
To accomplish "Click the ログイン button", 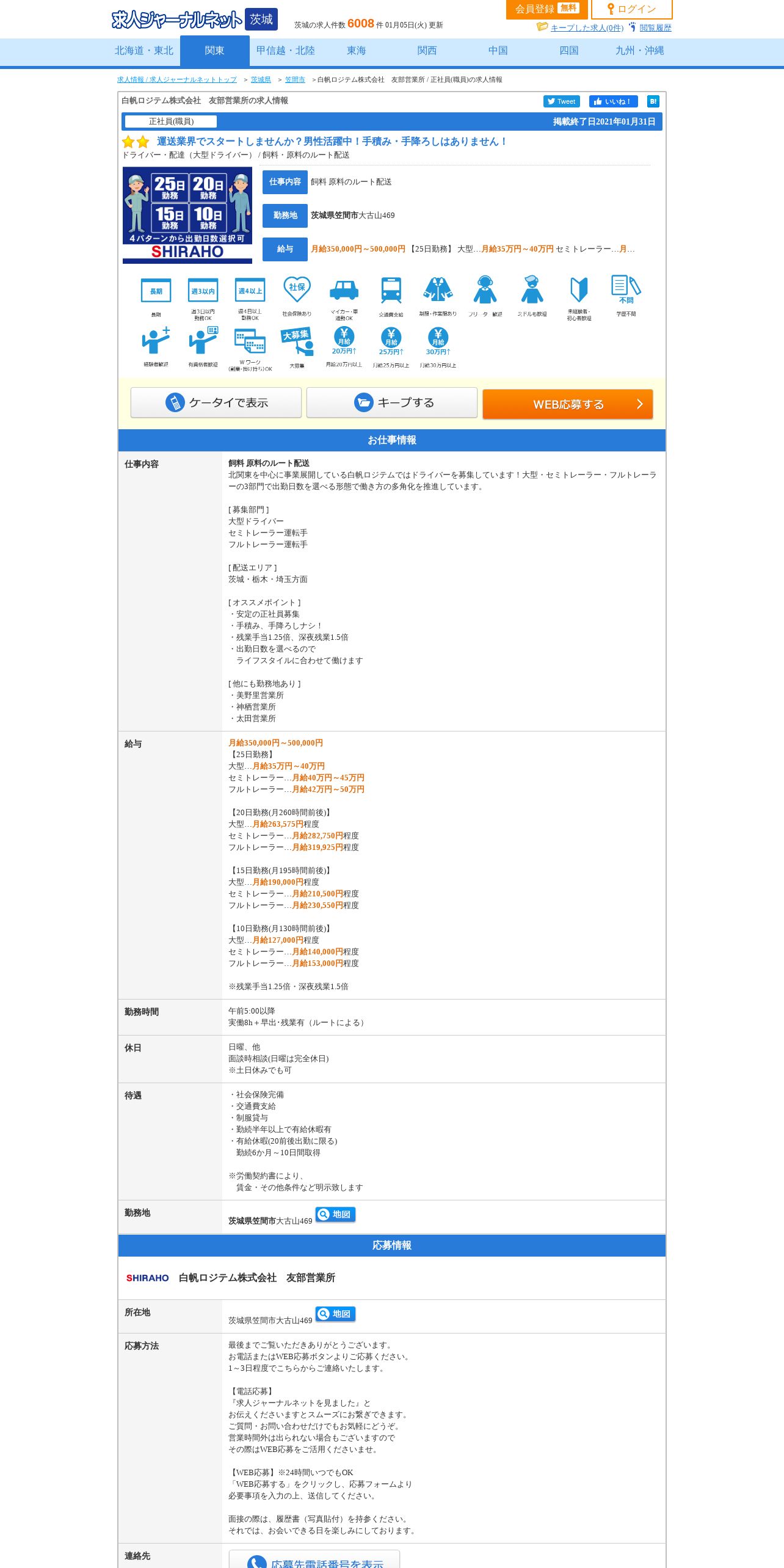I will (632, 9).
